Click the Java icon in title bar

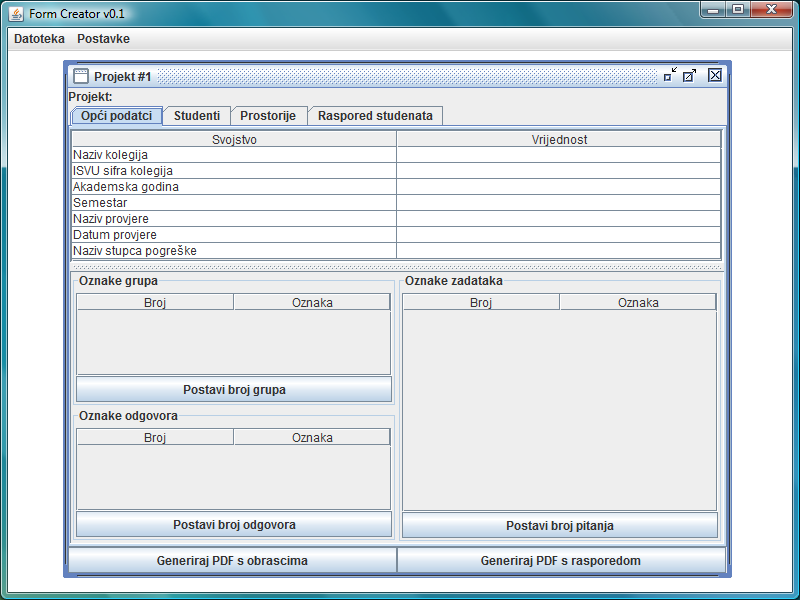16,13
